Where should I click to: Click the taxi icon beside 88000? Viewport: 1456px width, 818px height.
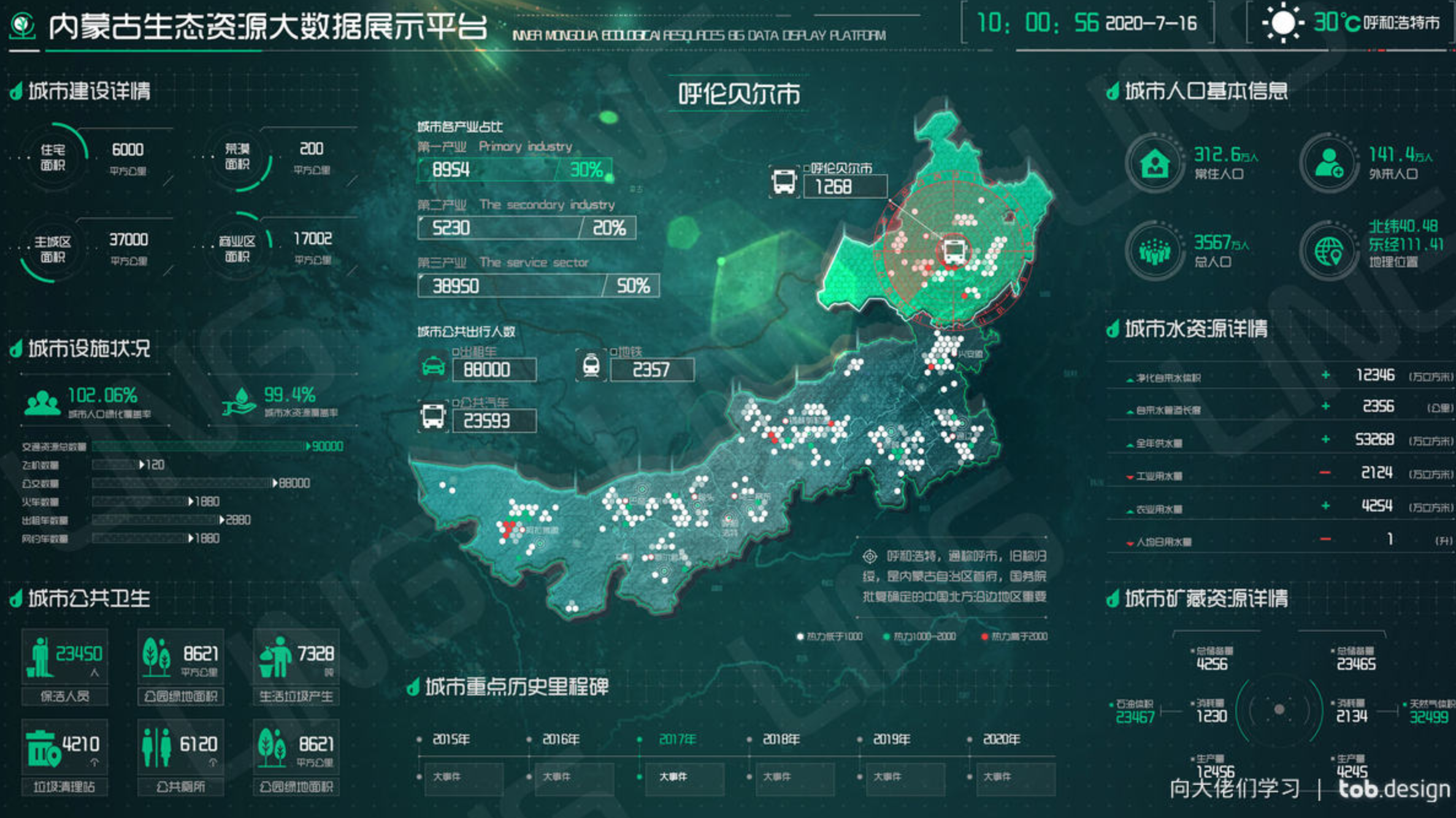coord(434,366)
